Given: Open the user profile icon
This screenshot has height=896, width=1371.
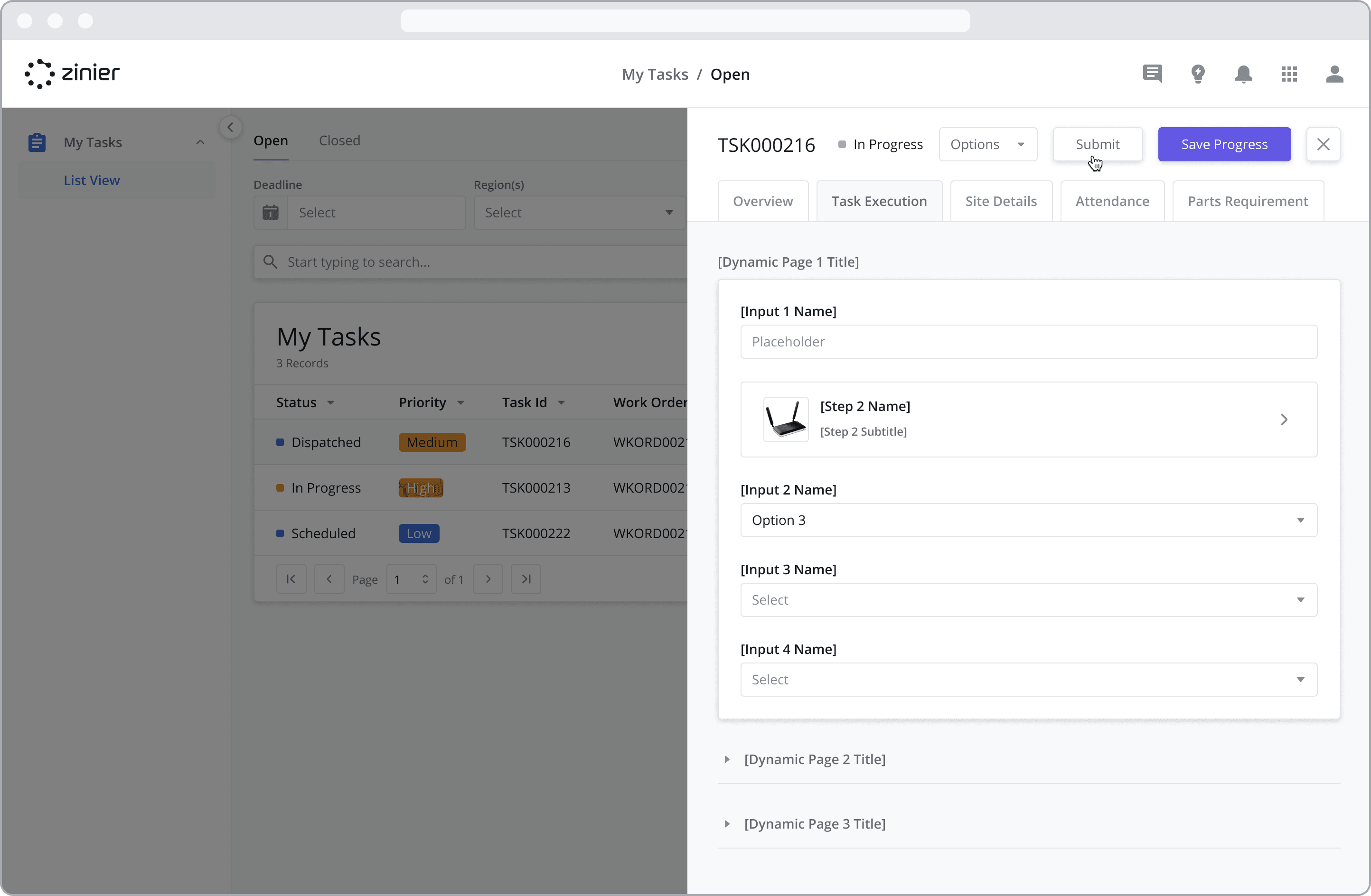Looking at the screenshot, I should (x=1335, y=74).
